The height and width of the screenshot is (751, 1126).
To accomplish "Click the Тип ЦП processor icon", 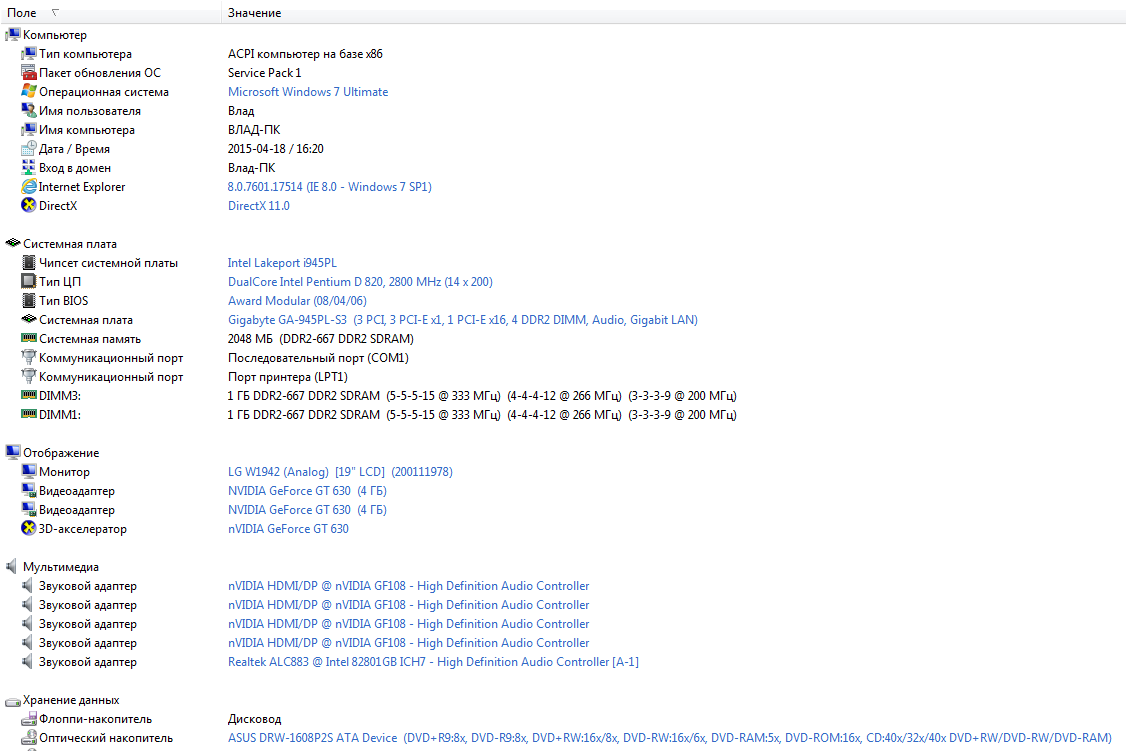I will pyautogui.click(x=29, y=282).
